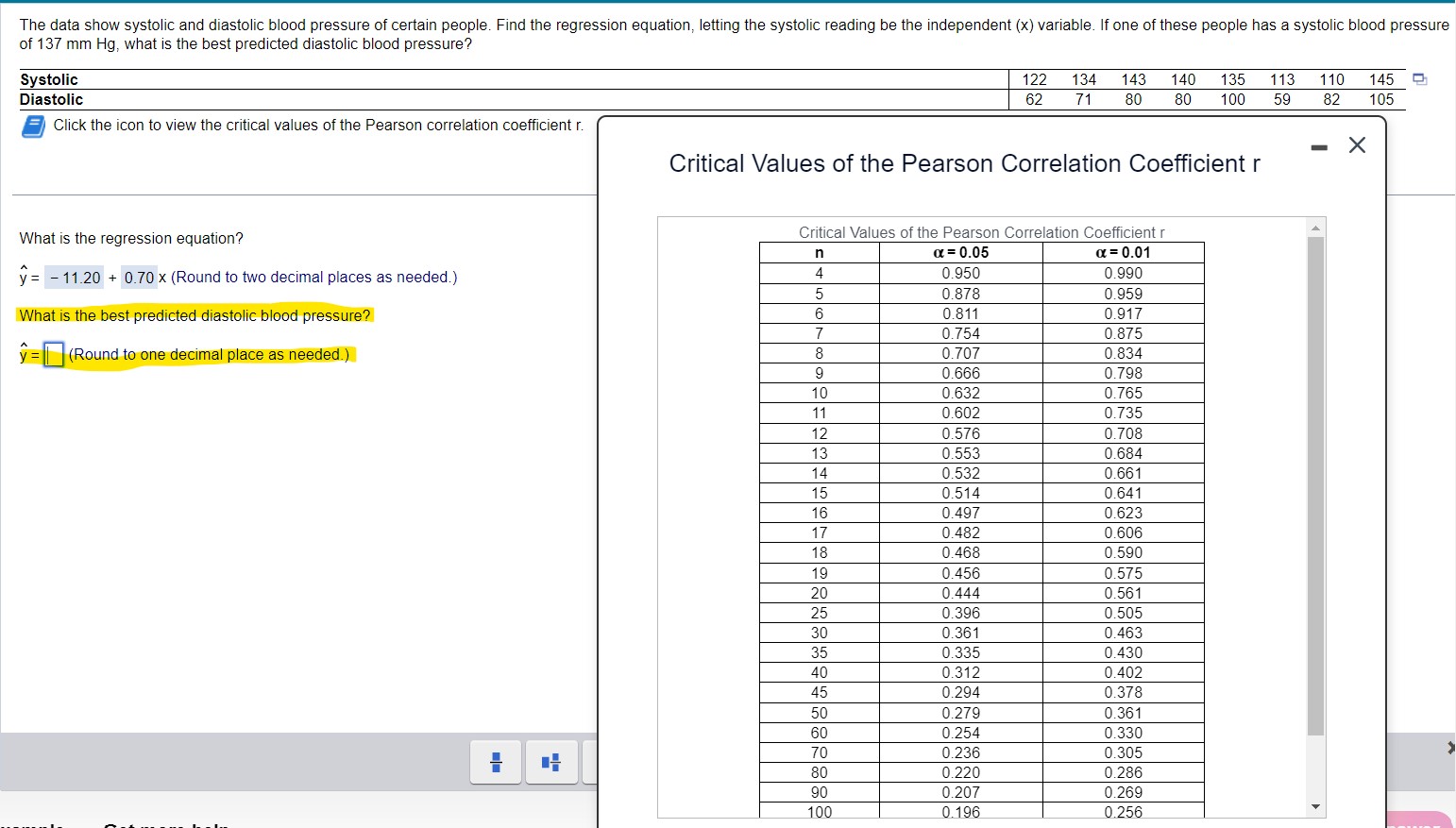Click critical value 0.482

click(x=961, y=532)
